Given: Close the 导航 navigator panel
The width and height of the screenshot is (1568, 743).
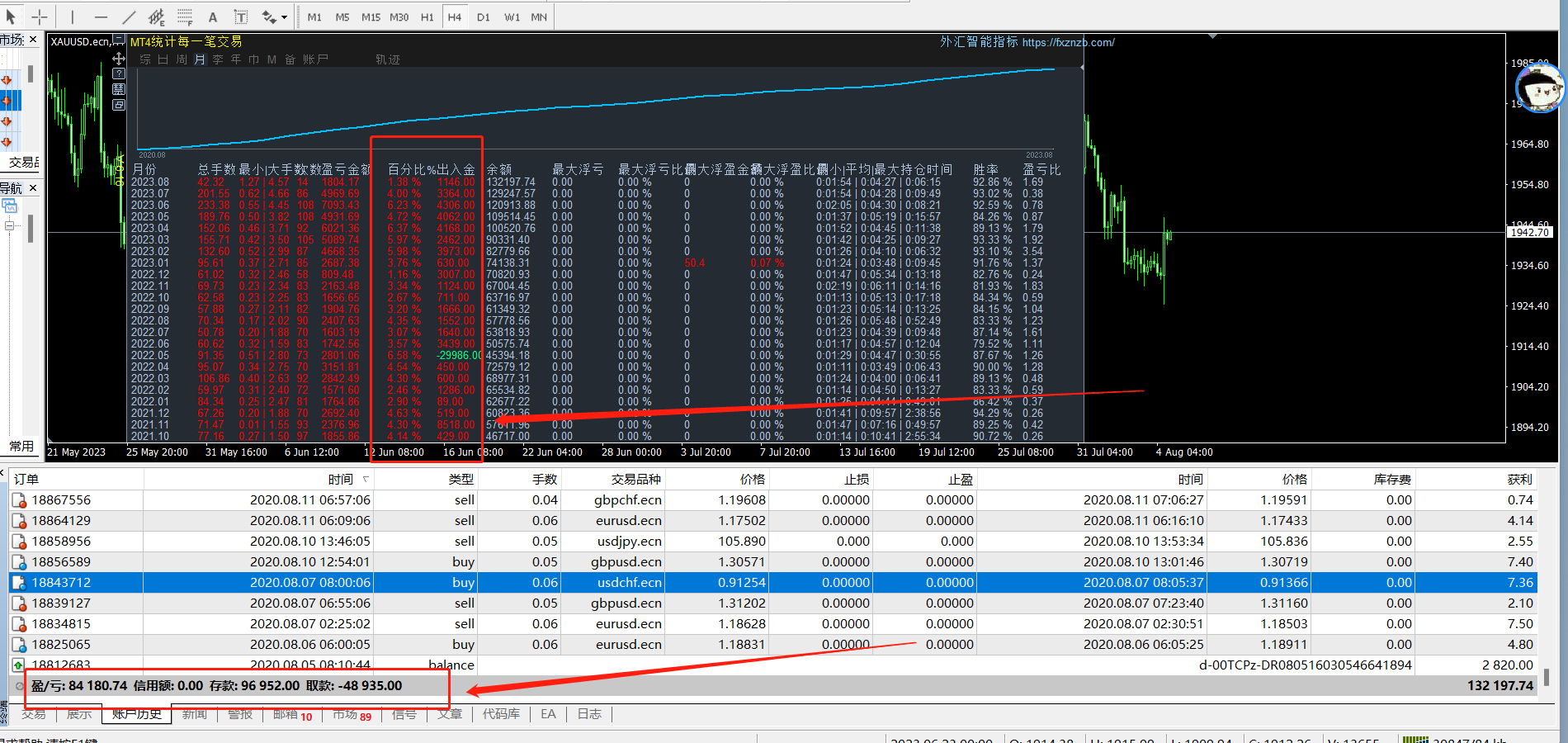Looking at the screenshot, I should [x=33, y=188].
